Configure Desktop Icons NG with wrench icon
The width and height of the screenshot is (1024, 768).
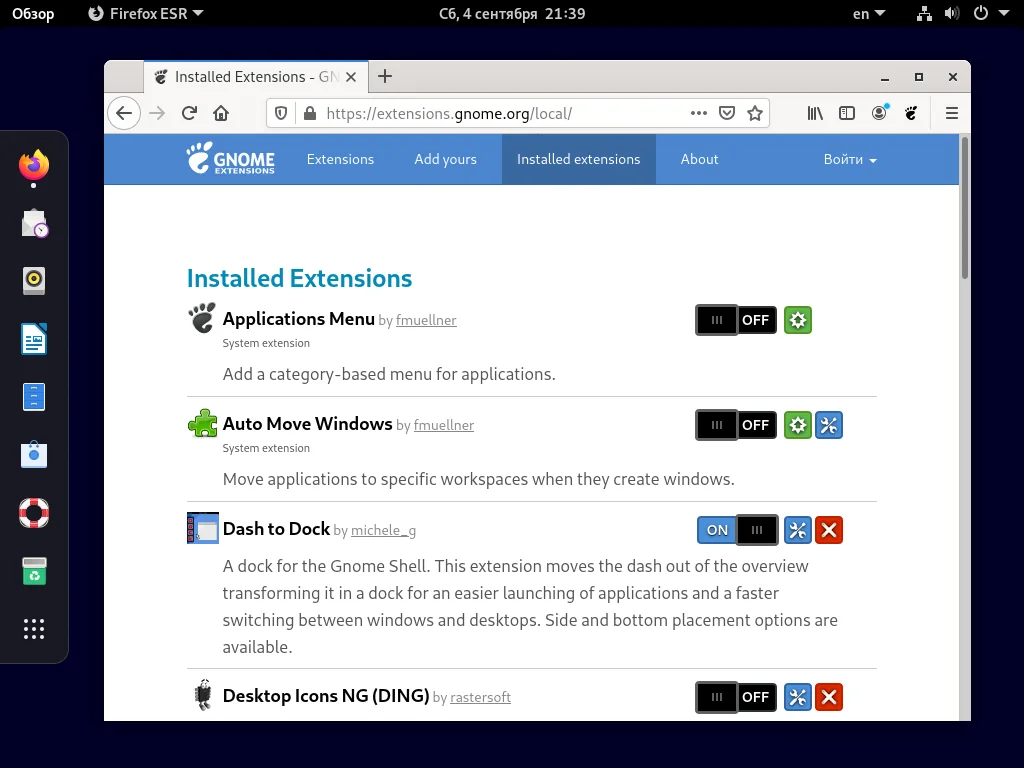pos(797,697)
